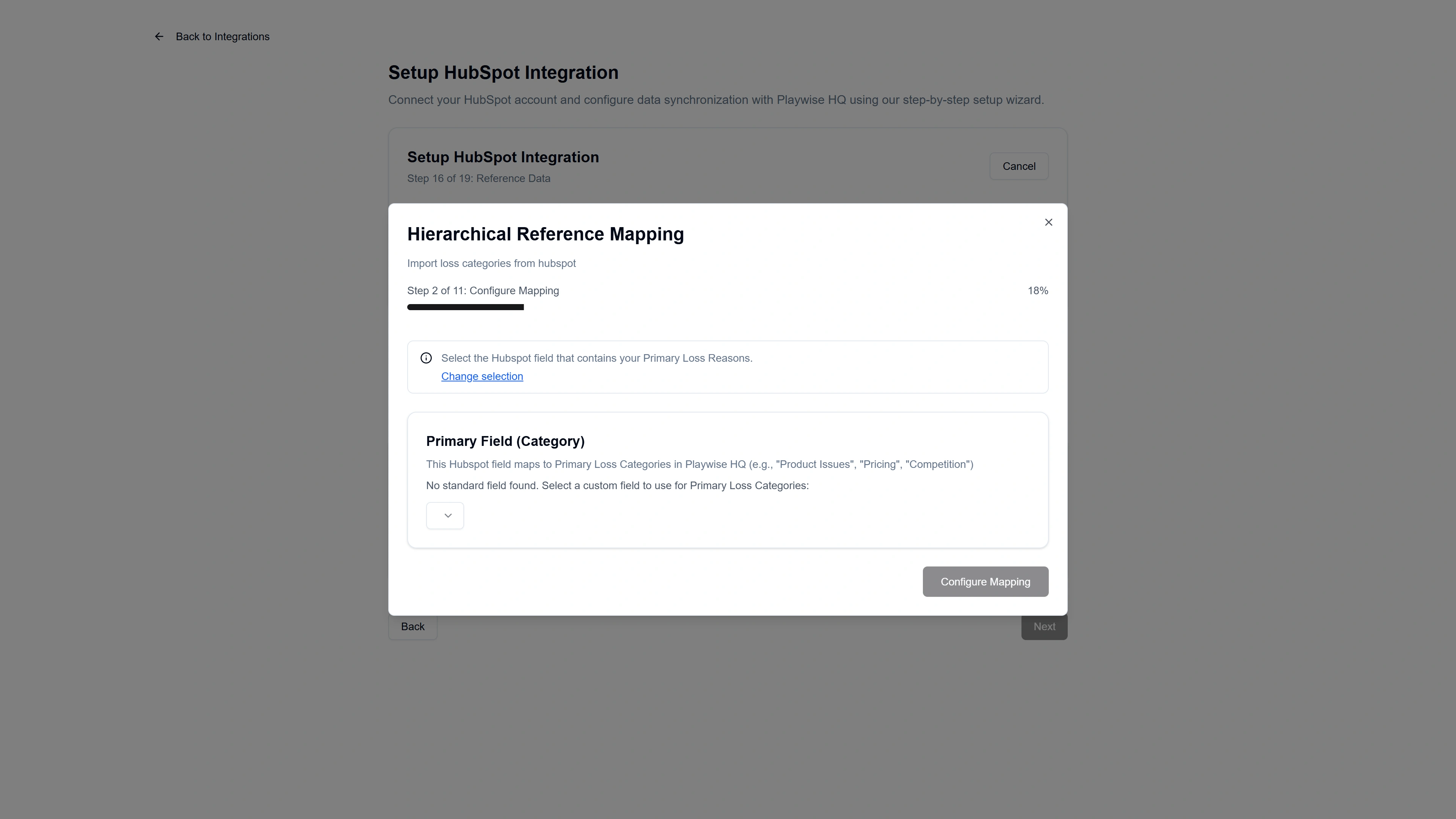Click the back arrow icon beside Back to Integrations
Screen dimensions: 1456x819
click(x=159, y=37)
